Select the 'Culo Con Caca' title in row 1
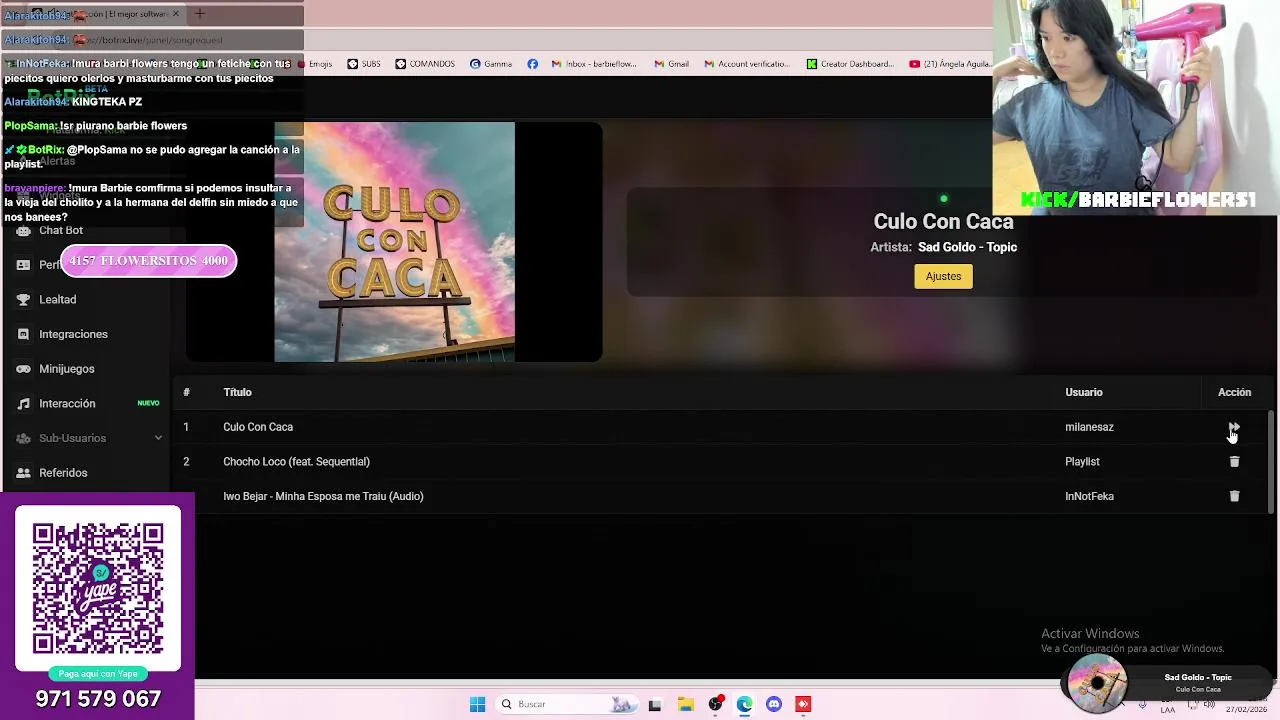Viewport: 1280px width, 720px height. (x=258, y=427)
